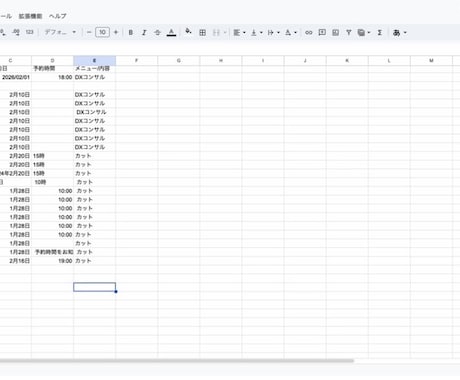Screen dimensions: 460x380
Task: Decrease font size with the minus button
Action: (89, 32)
